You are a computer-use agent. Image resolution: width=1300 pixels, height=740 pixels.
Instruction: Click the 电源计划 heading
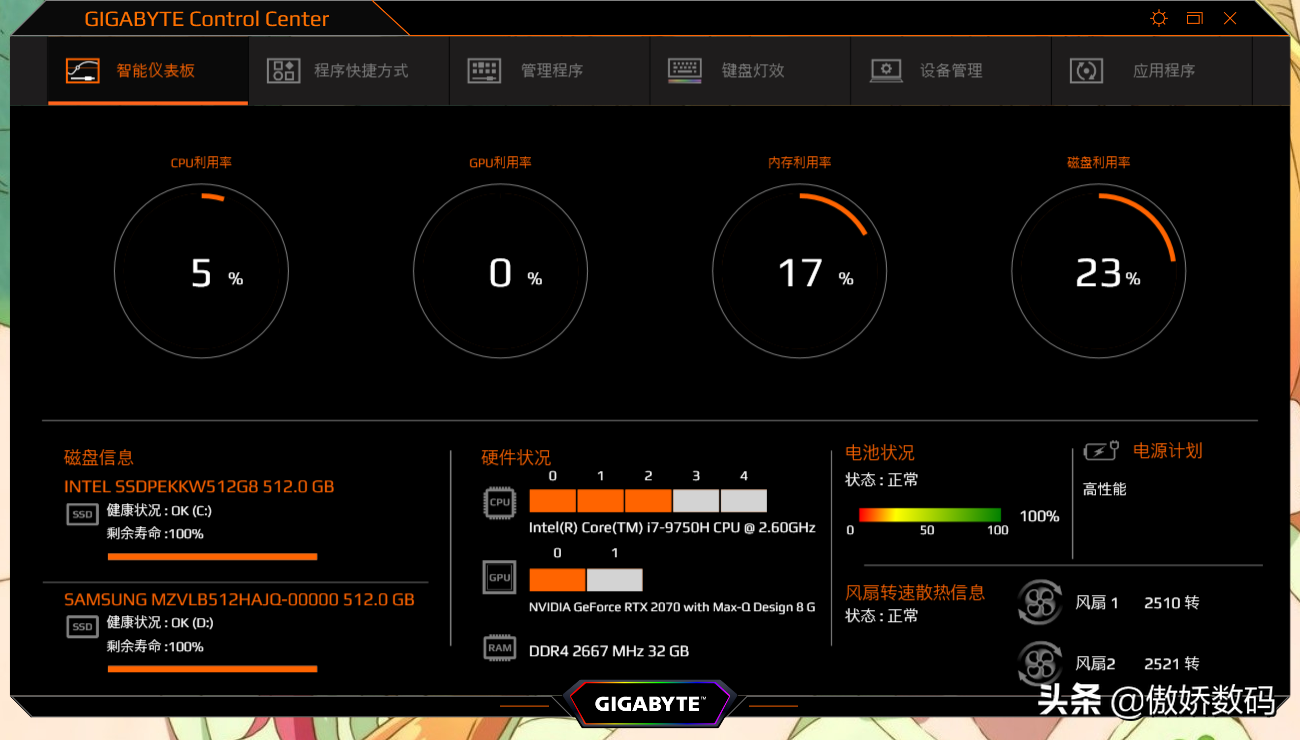[1167, 451]
